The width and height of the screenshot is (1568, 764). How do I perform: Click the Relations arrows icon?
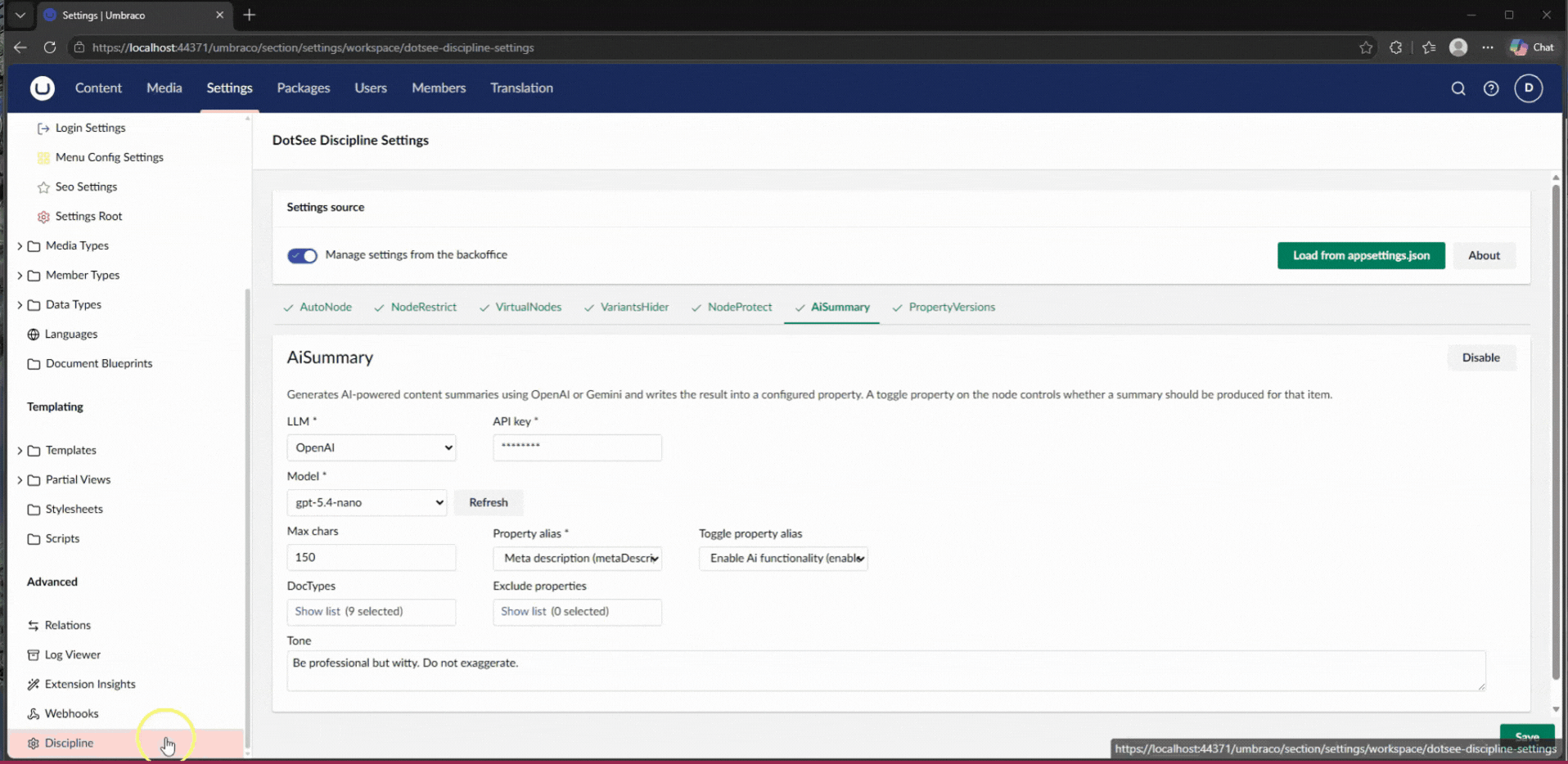click(x=34, y=626)
